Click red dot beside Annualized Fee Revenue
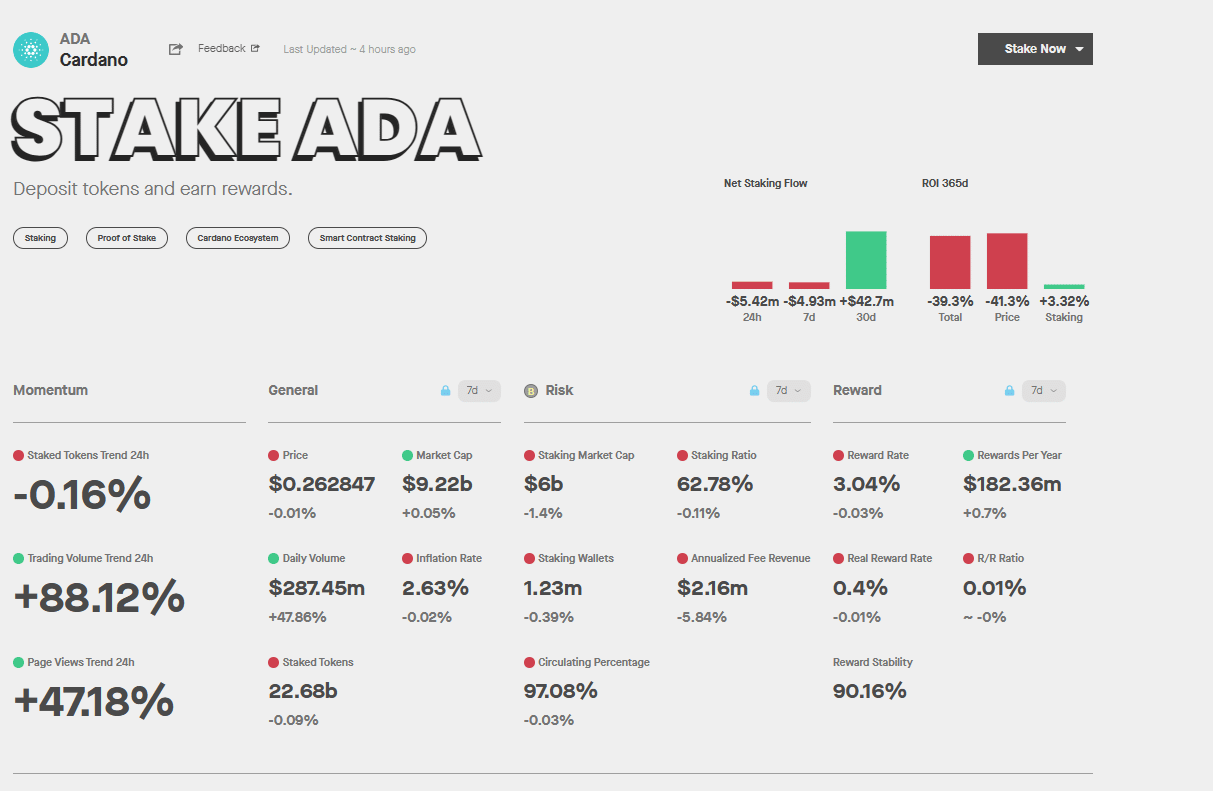1213x791 pixels. pyautogui.click(x=682, y=559)
